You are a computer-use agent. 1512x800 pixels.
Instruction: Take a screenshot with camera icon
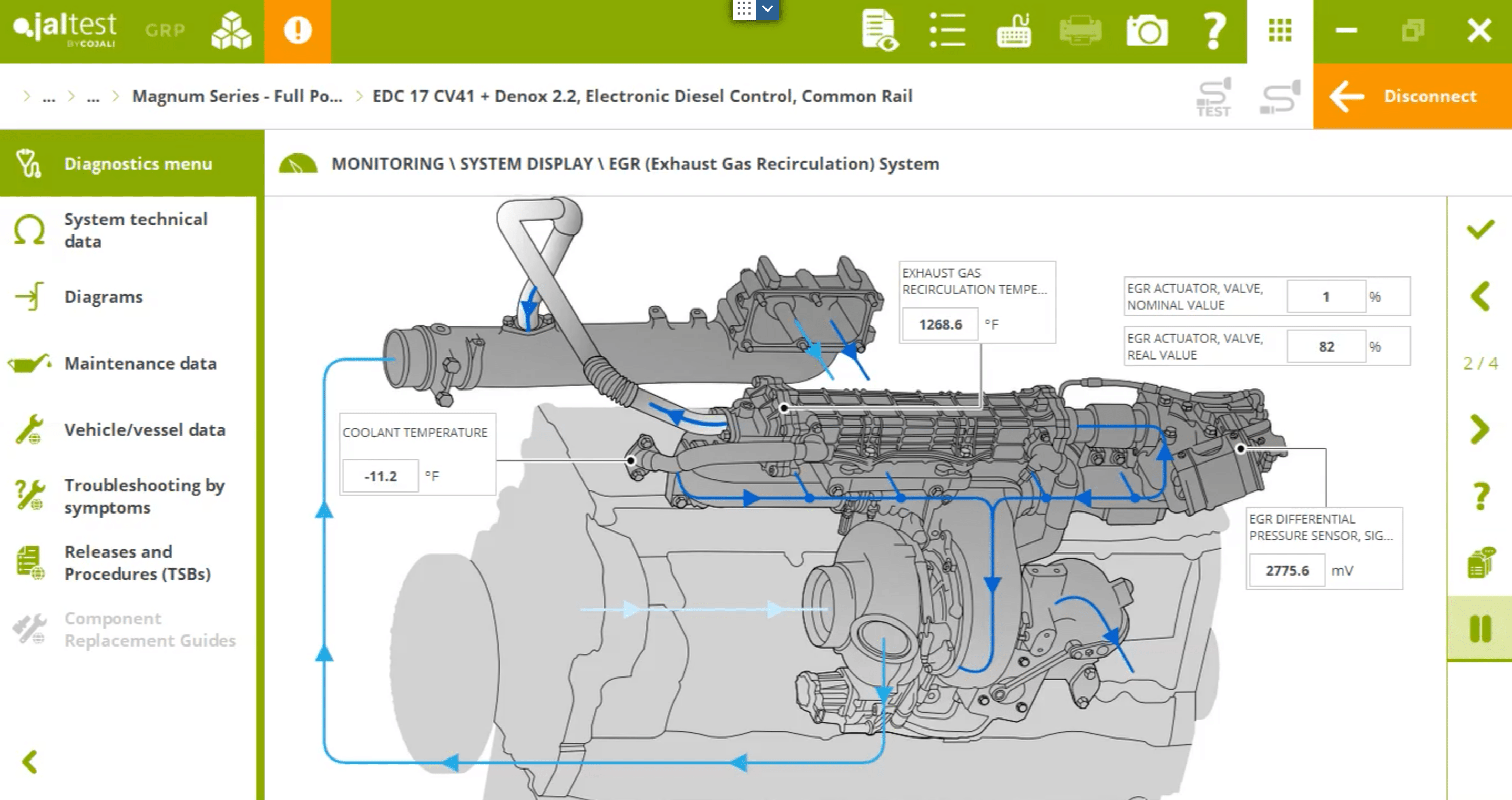(1147, 30)
